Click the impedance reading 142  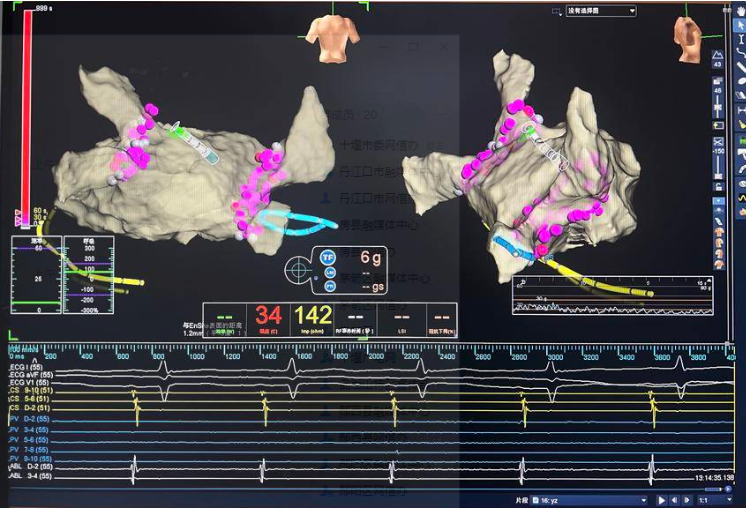[312, 317]
